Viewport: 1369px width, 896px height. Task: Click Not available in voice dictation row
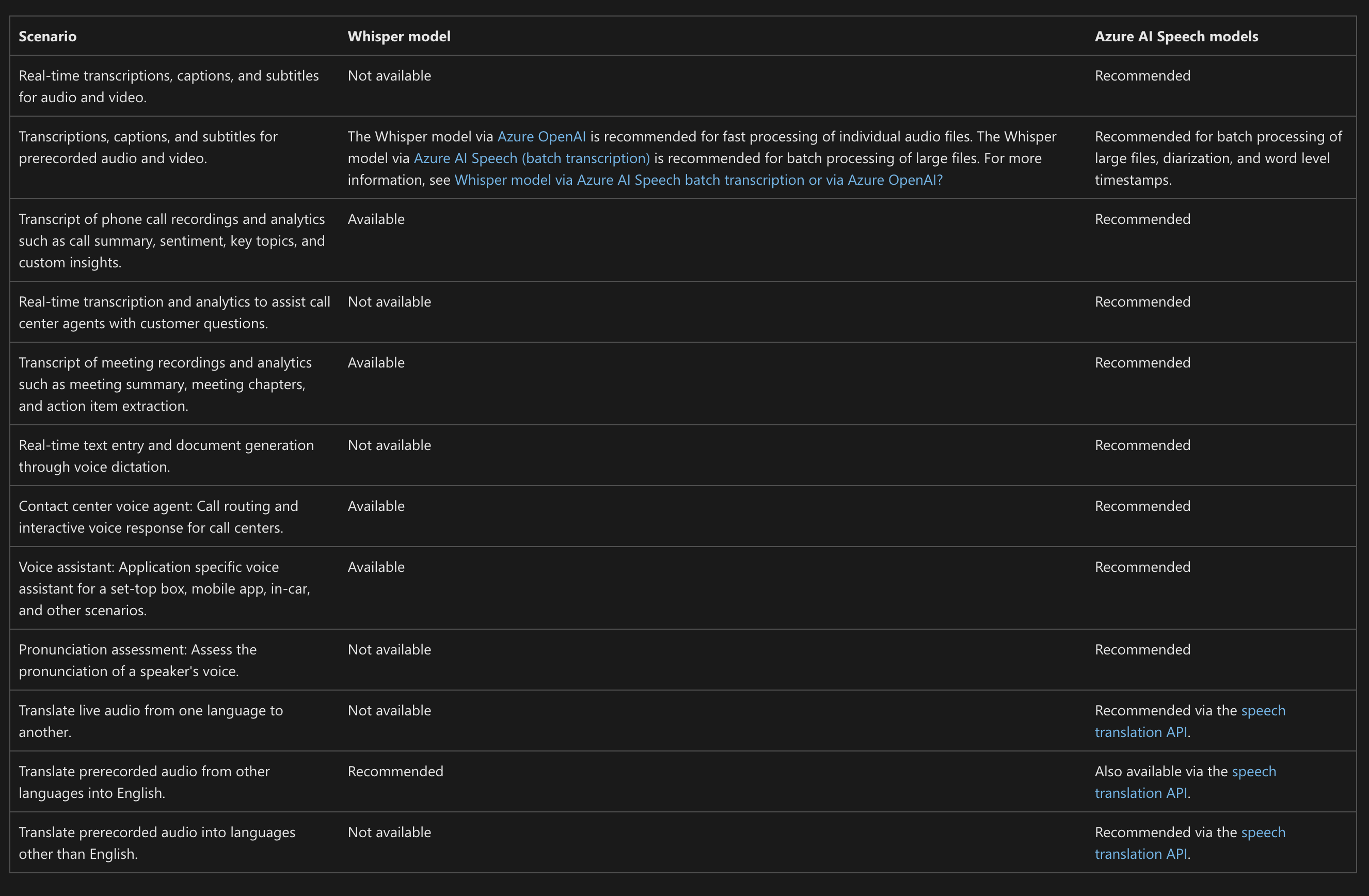click(x=389, y=446)
